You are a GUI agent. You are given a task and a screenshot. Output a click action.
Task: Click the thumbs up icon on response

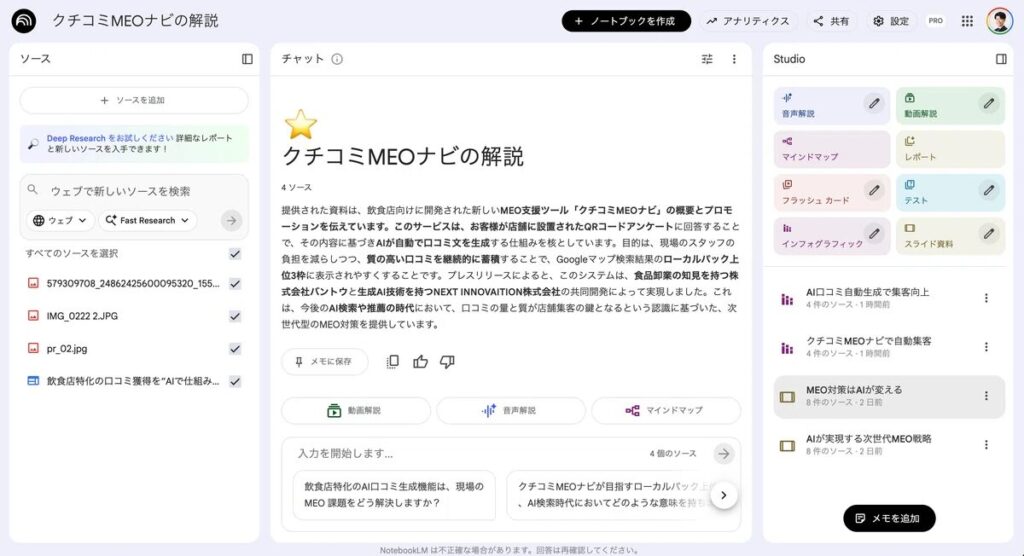pos(420,361)
